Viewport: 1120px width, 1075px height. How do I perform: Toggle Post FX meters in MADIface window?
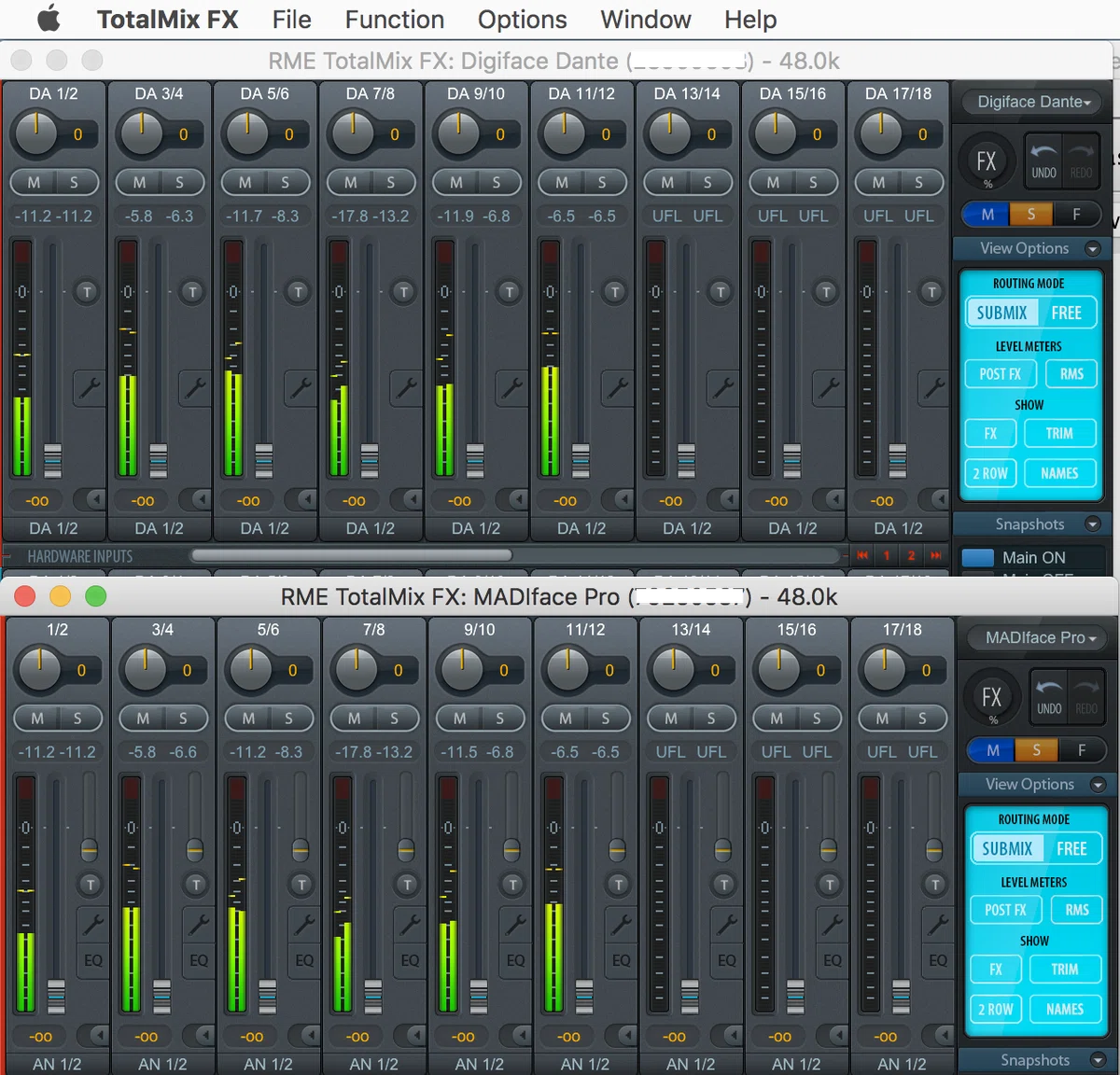1005,910
